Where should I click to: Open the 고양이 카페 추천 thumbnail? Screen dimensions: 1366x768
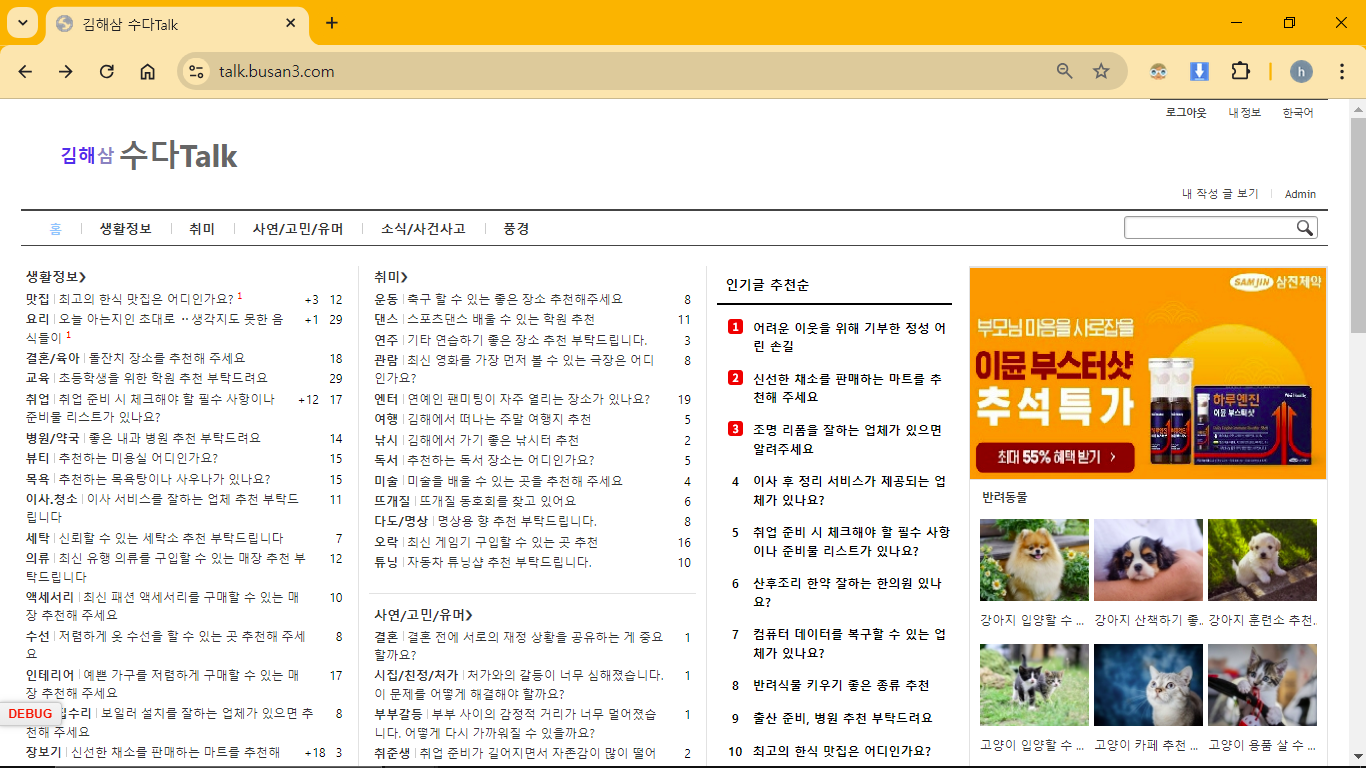1148,685
